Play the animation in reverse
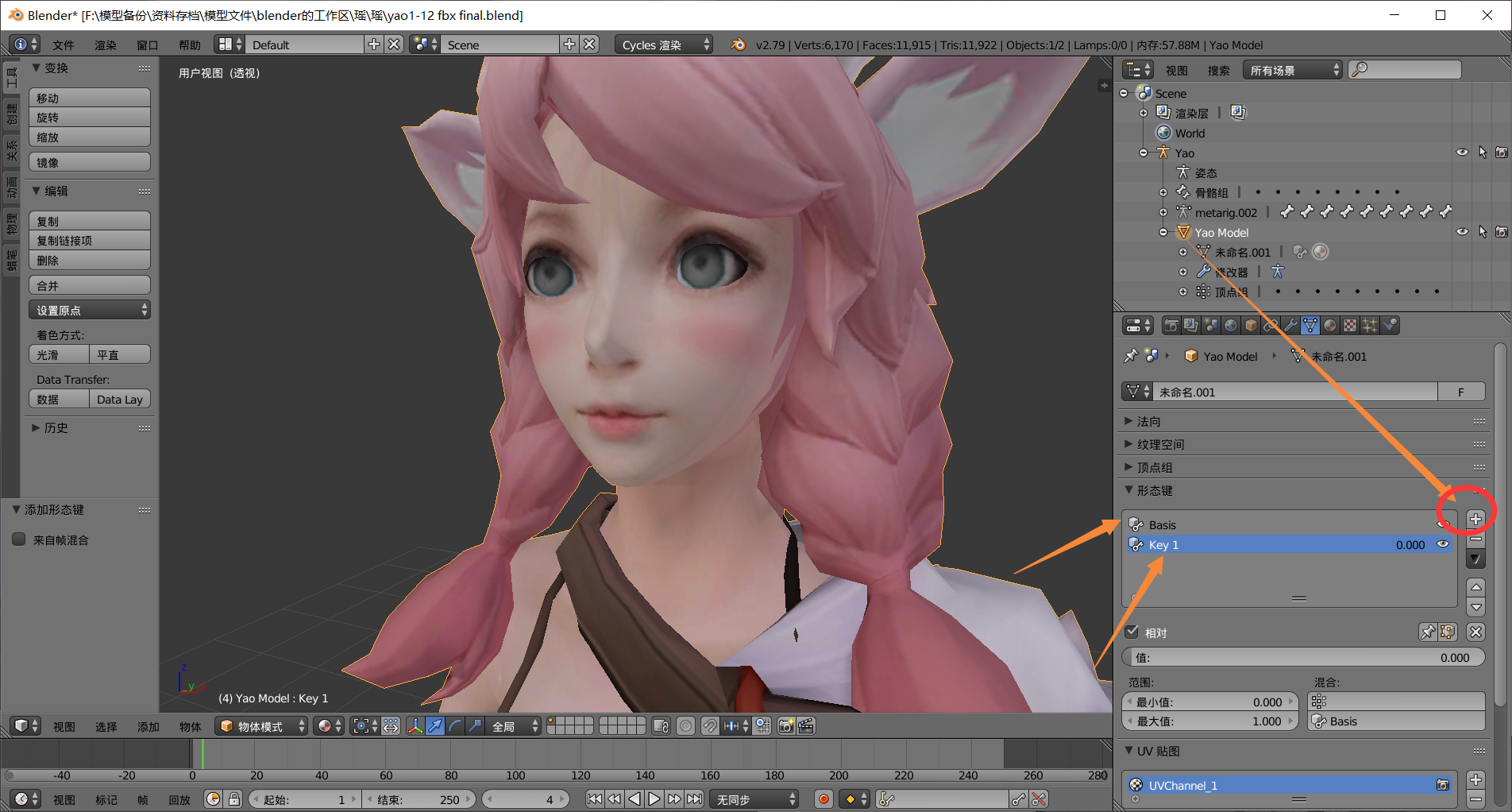Screen dimensions: 1512x812 [x=634, y=799]
